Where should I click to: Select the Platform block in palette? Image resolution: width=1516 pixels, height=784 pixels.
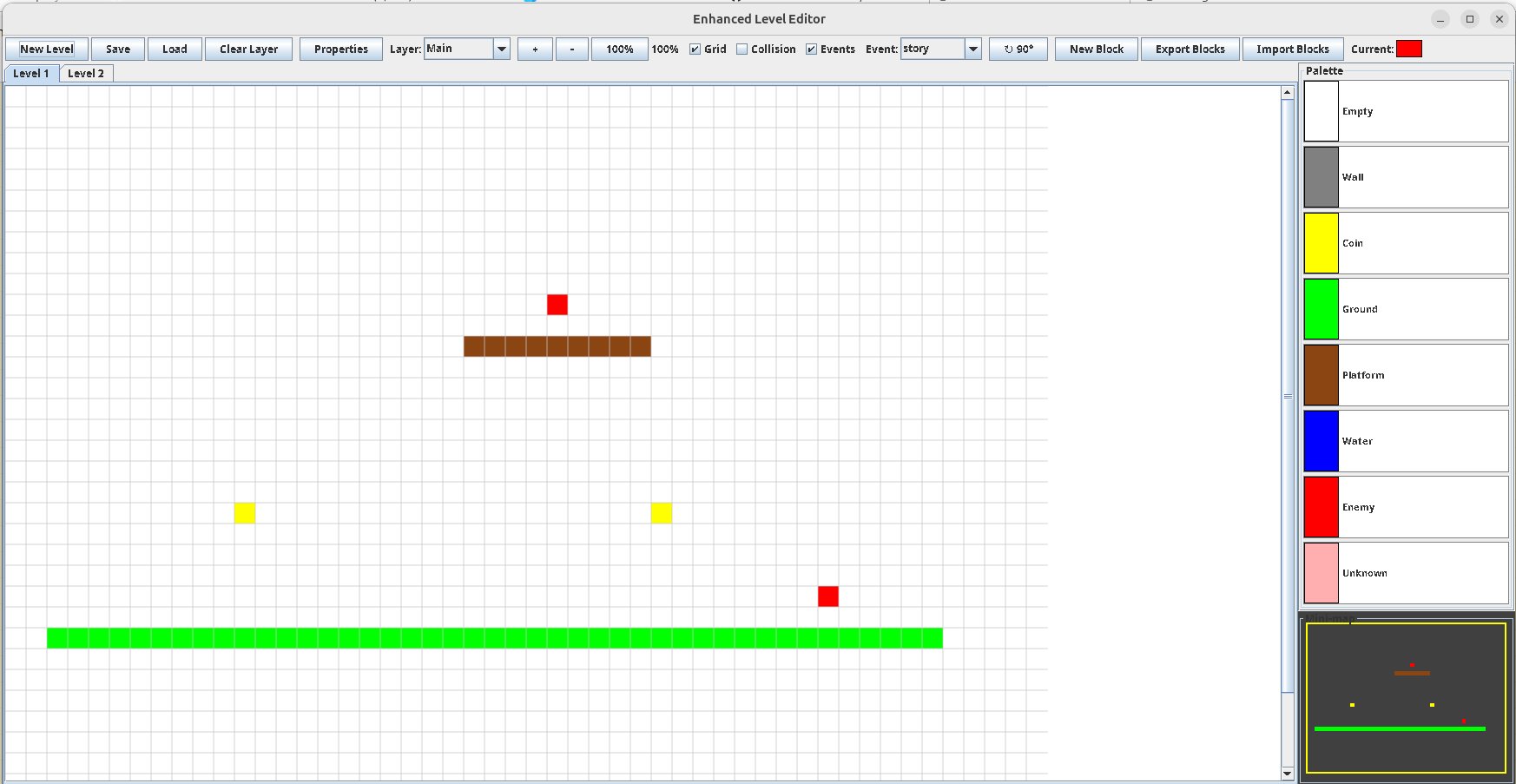tap(1406, 375)
